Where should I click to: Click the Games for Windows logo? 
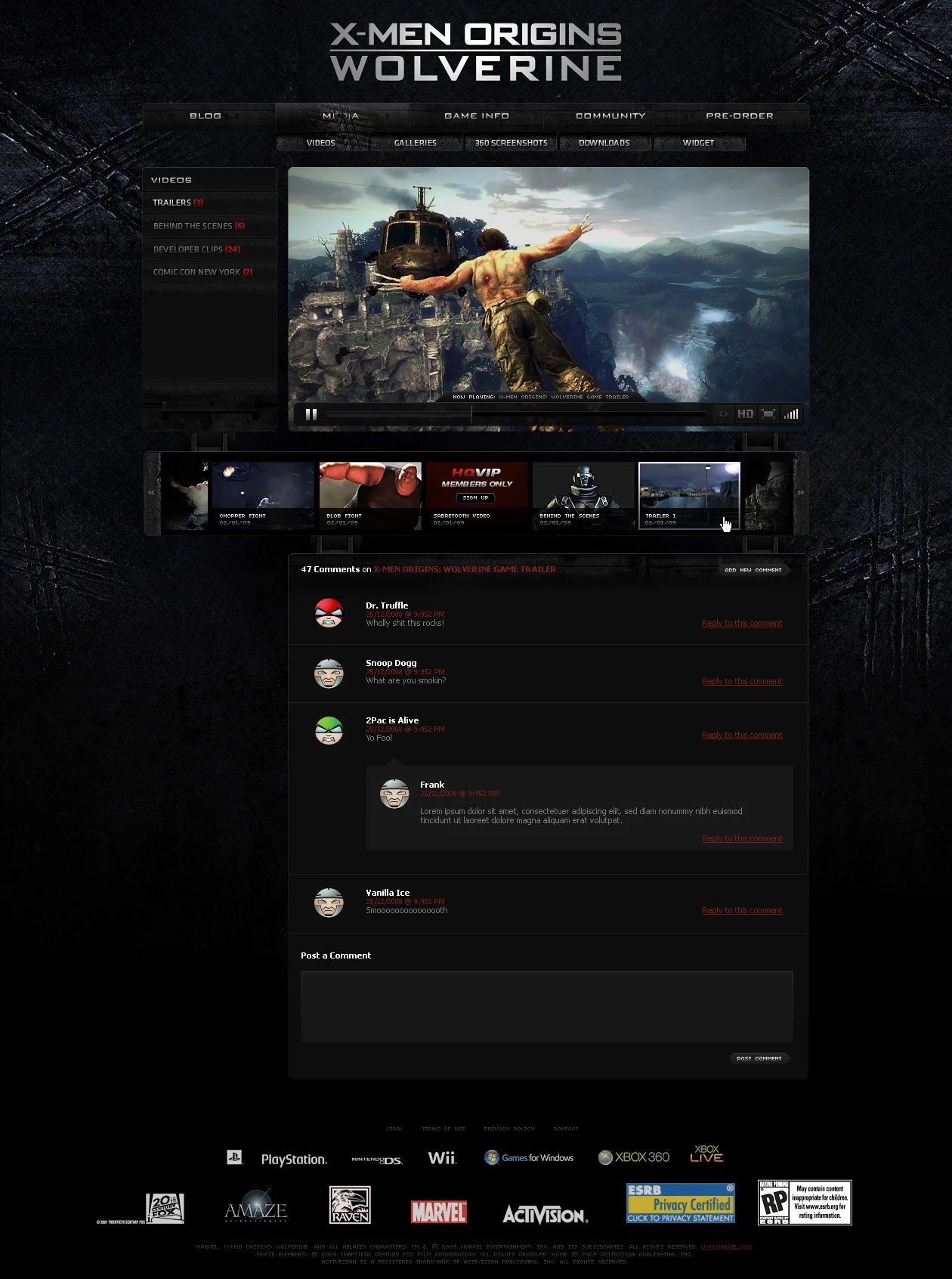pos(529,1158)
